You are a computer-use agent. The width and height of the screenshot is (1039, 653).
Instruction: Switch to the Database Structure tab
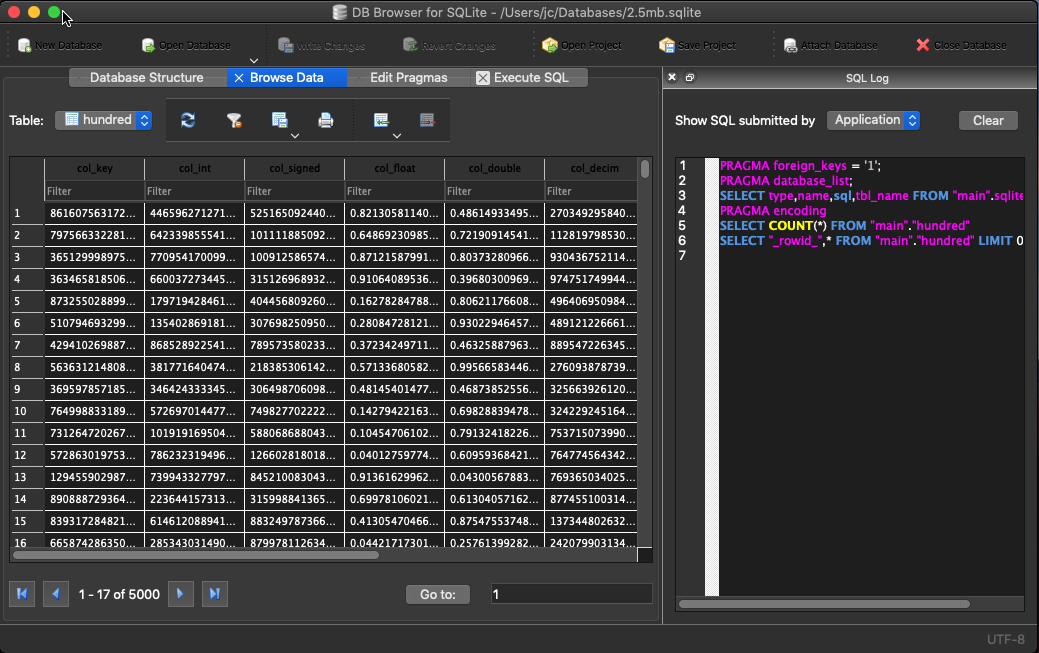[x=146, y=78]
